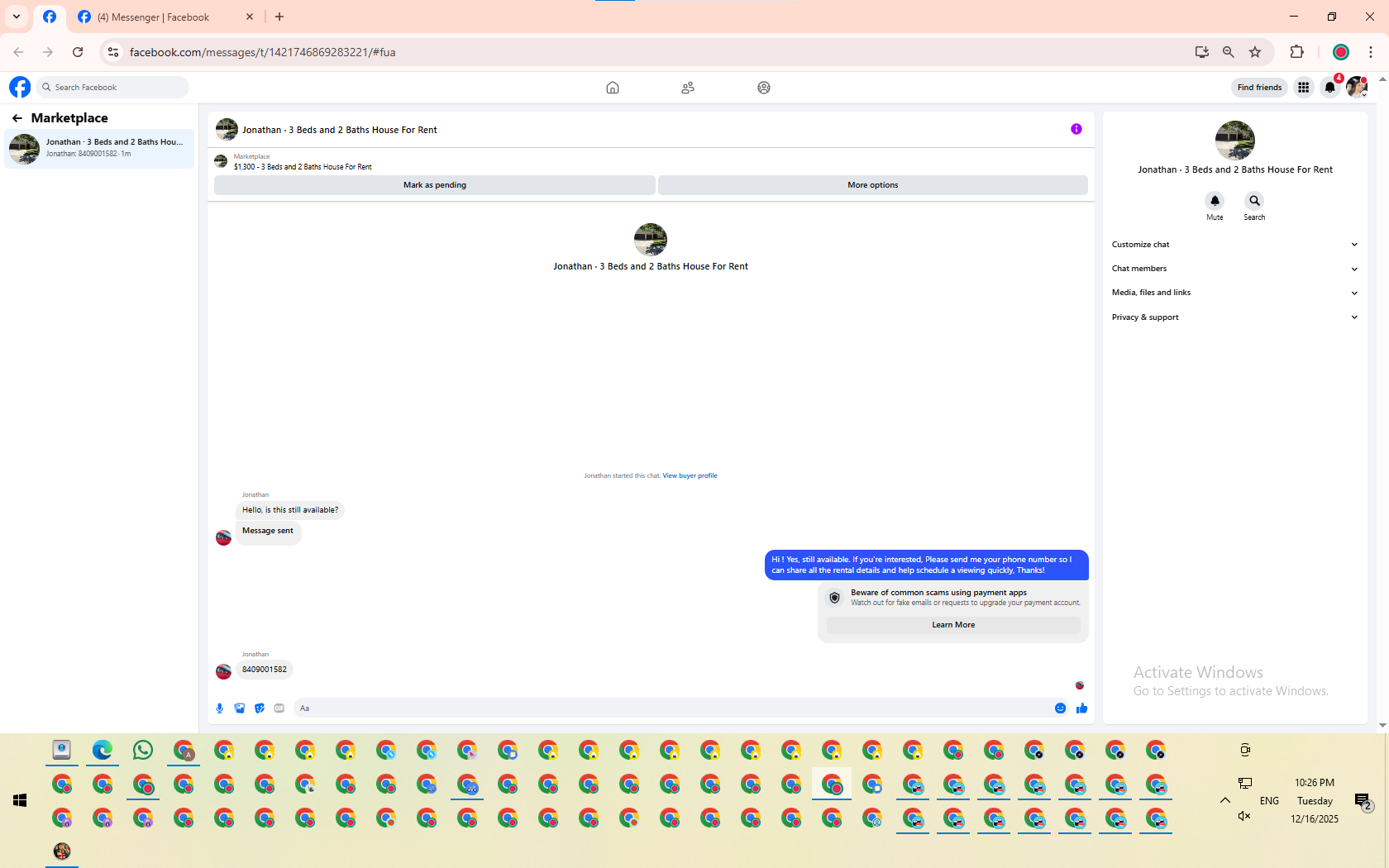Bookmark this tab star icon
1389x868 pixels.
coord(1255,52)
